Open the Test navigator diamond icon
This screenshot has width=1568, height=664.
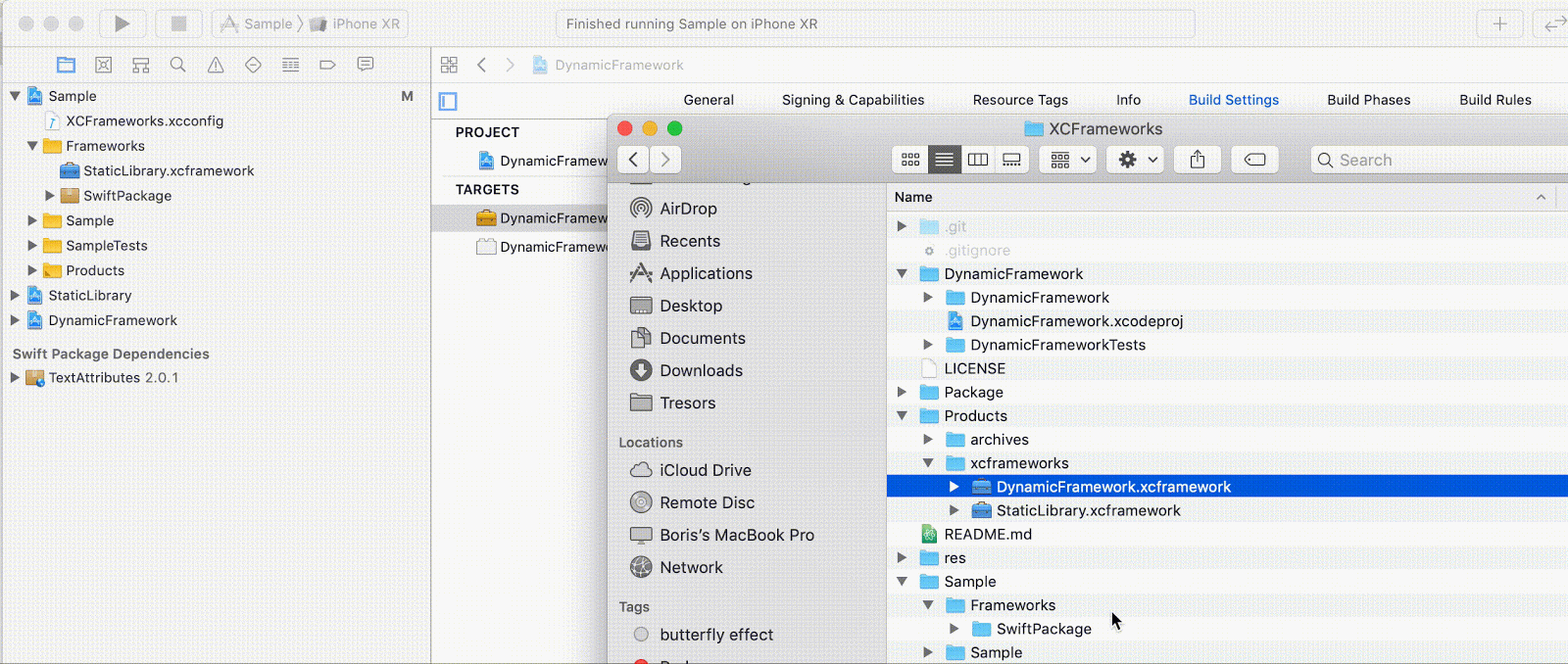[253, 65]
